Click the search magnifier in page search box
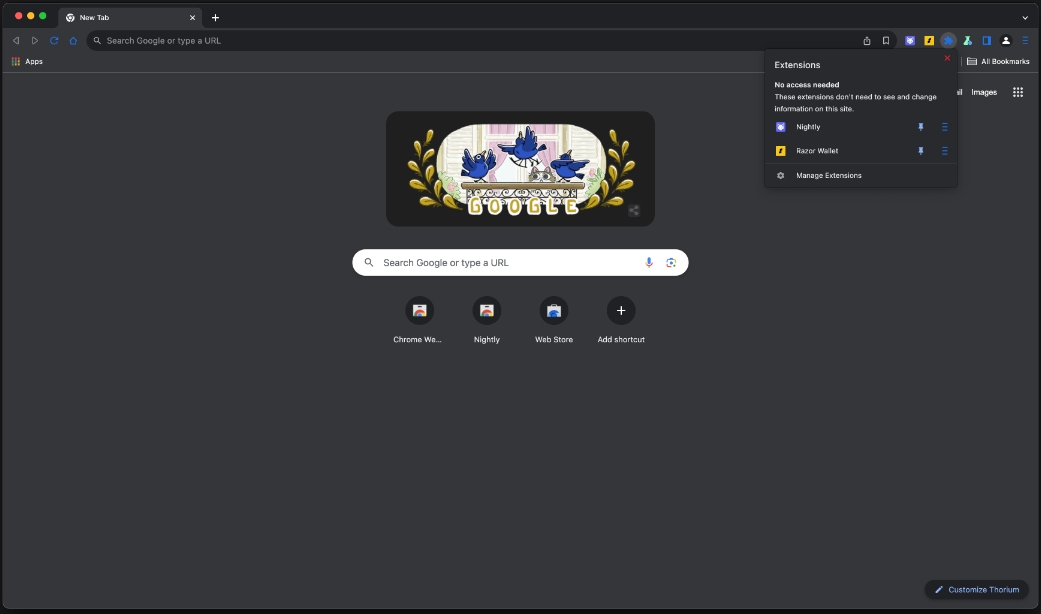 click(x=369, y=263)
